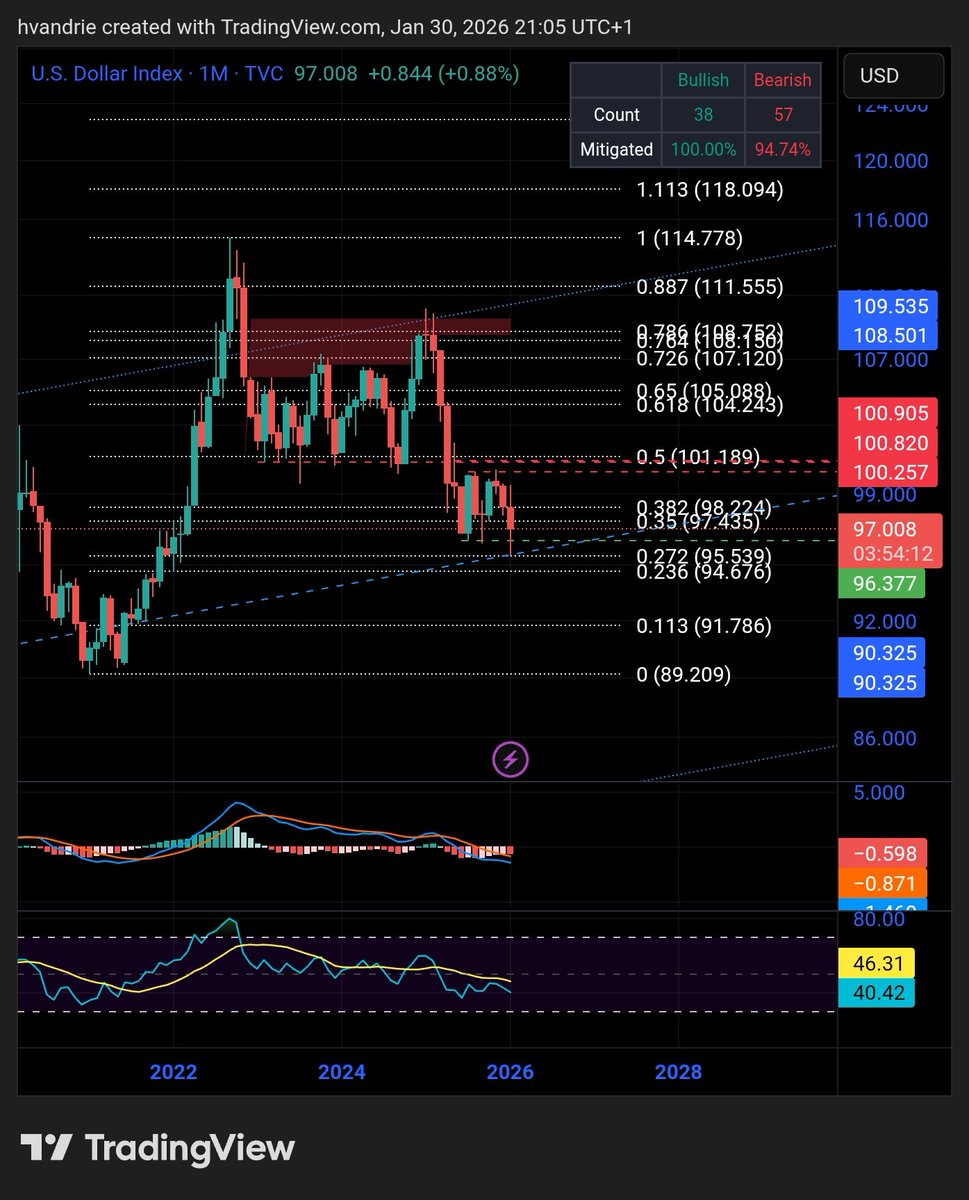
Task: Click the Mitigated row label in the table
Action: coord(615,149)
